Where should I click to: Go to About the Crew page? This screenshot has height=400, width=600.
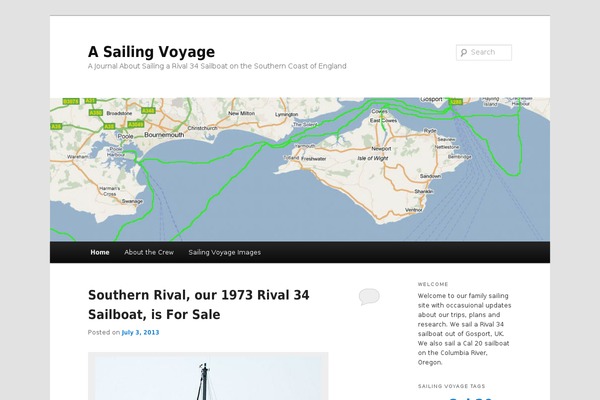[x=149, y=252]
